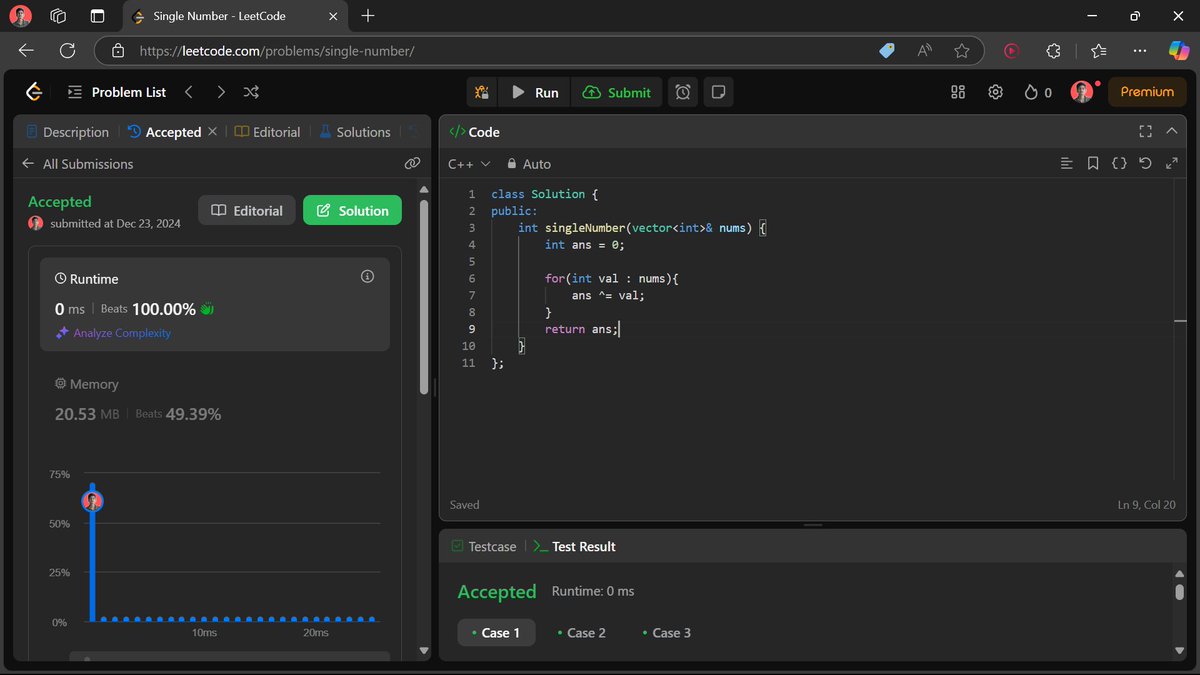This screenshot has width=1200, height=675.
Task: Expand editor to fullscreen arrows icon
Action: click(1172, 163)
